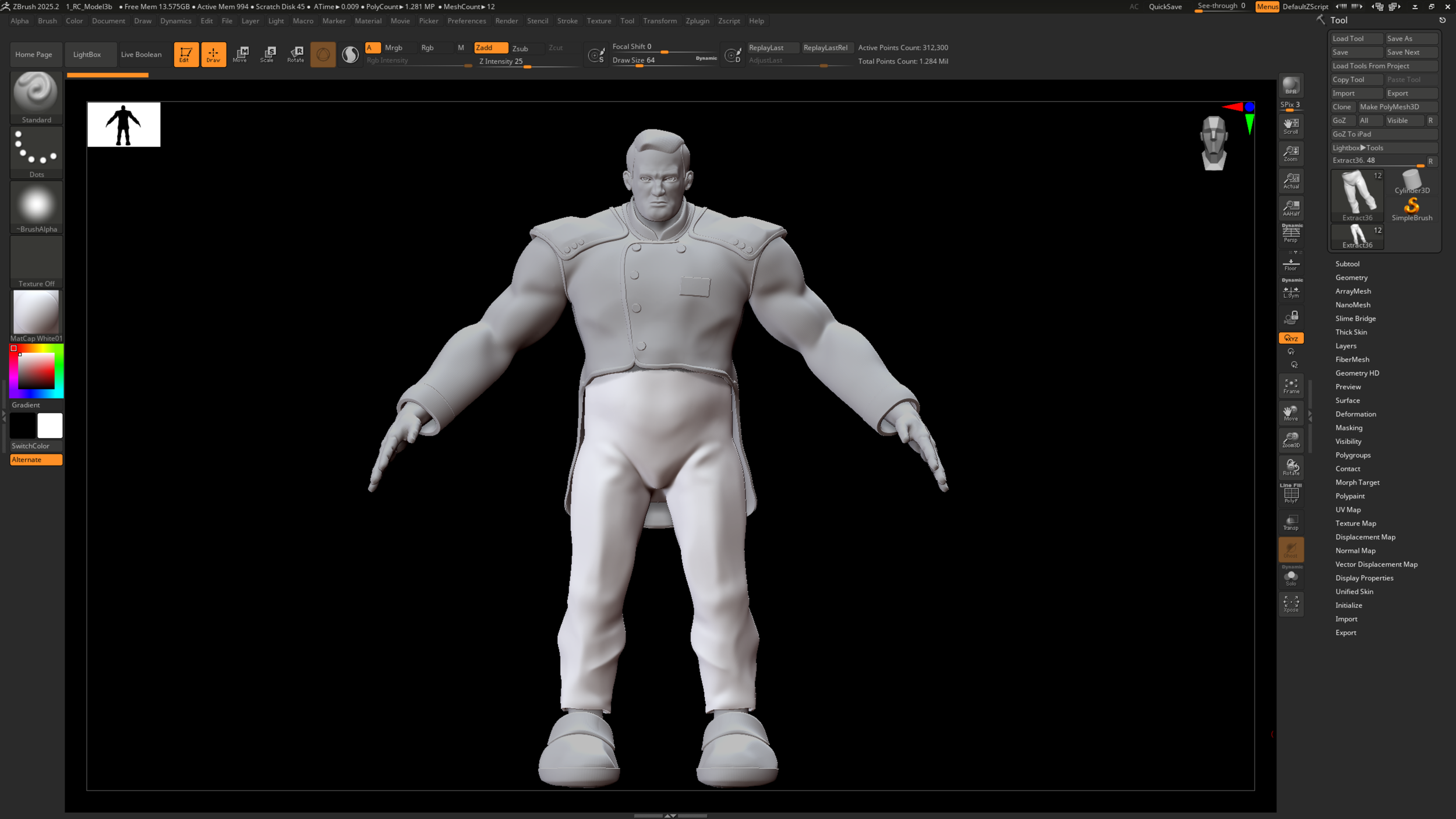The image size is (1456, 819).
Task: Click the Frame view icon
Action: tap(1291, 386)
